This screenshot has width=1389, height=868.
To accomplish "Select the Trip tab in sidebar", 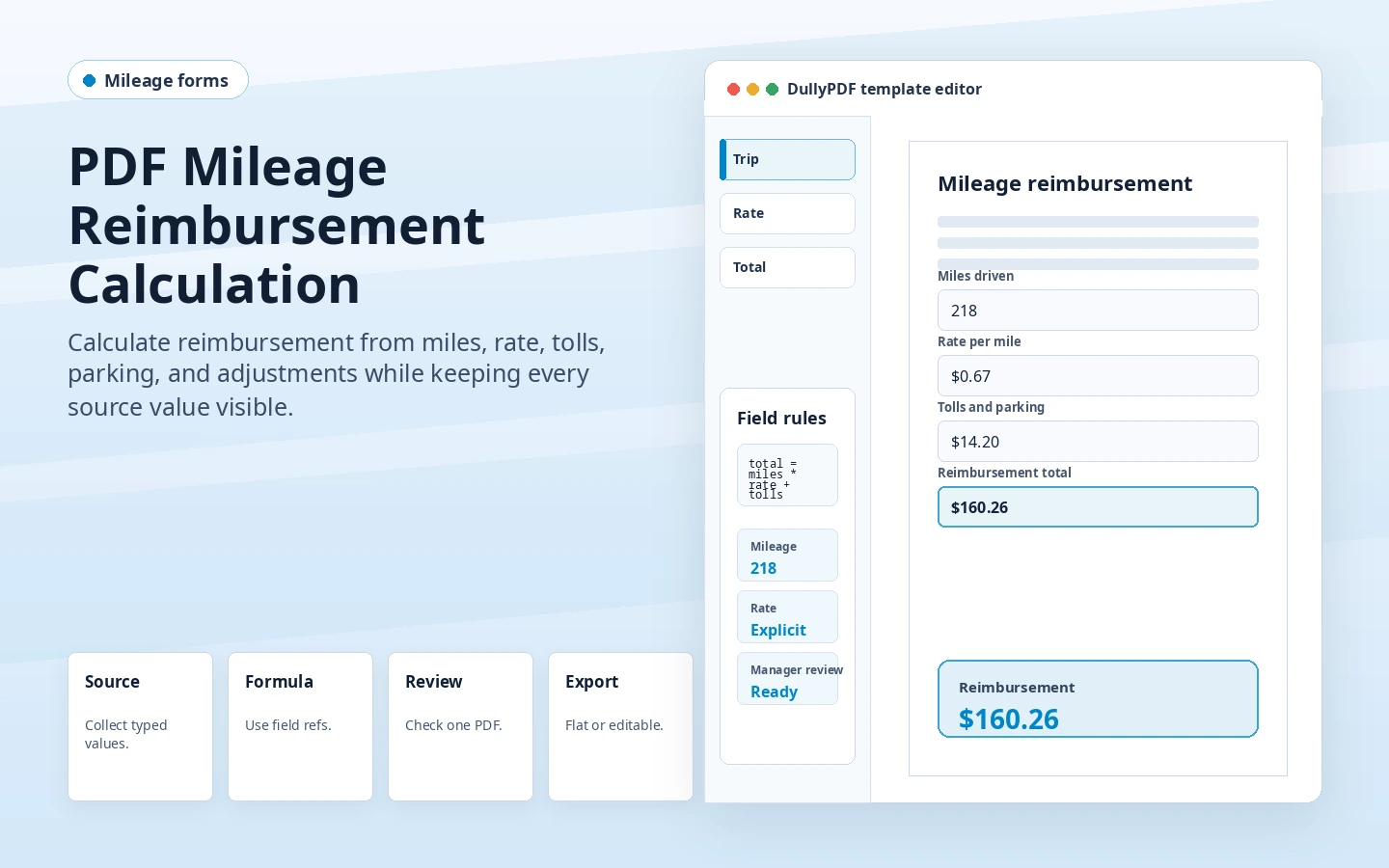I will point(787,159).
